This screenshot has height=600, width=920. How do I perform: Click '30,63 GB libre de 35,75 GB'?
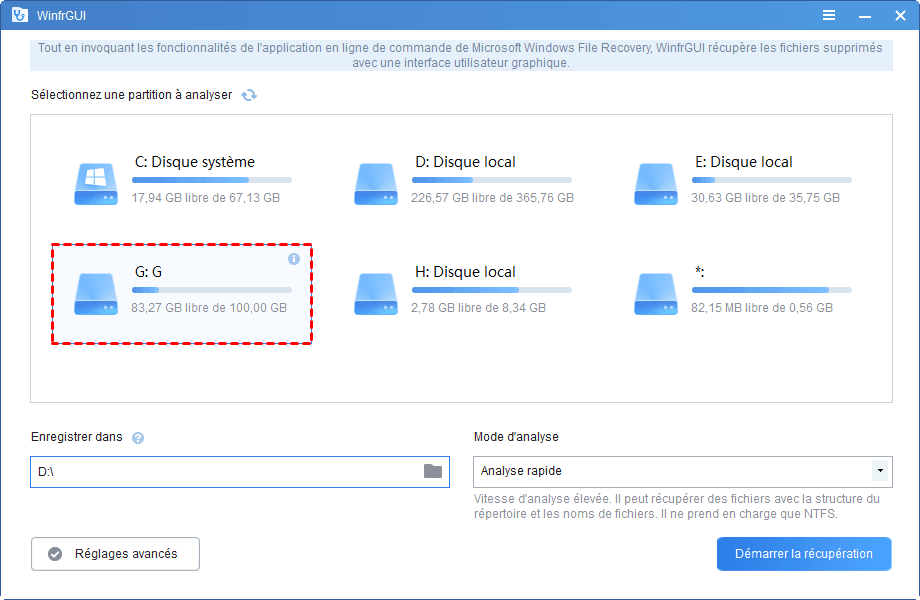[765, 198]
